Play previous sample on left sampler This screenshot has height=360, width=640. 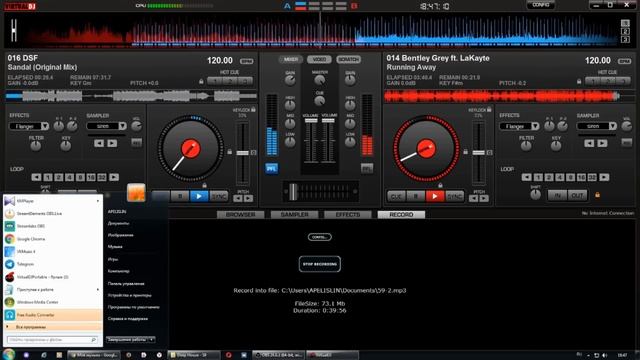click(x=99, y=143)
